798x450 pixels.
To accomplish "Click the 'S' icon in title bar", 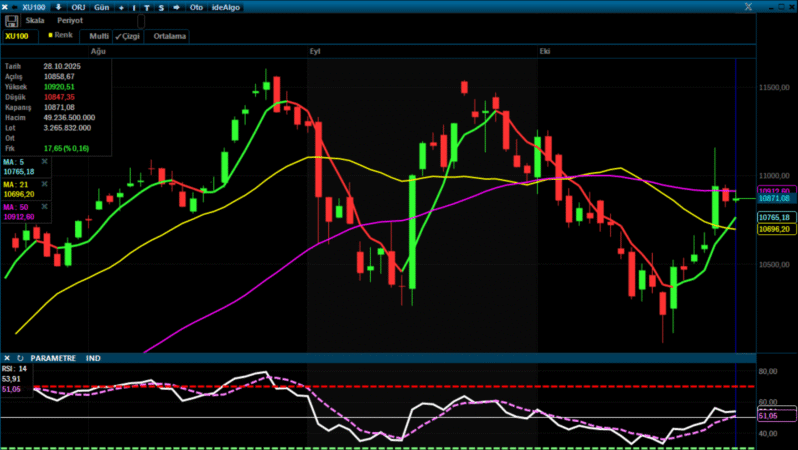I will 161,6.
